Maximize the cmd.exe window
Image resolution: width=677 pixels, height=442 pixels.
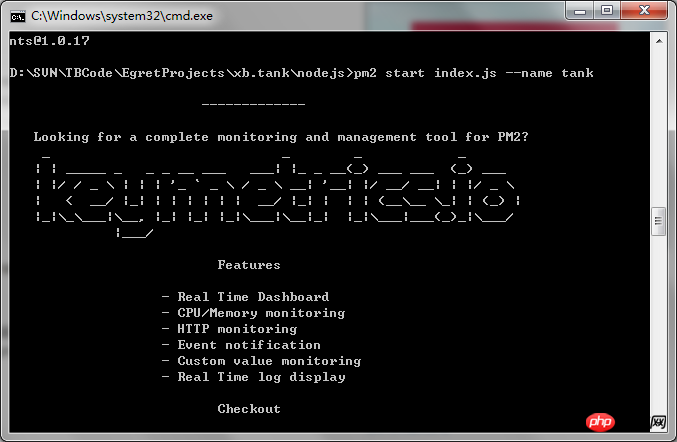[607, 11]
